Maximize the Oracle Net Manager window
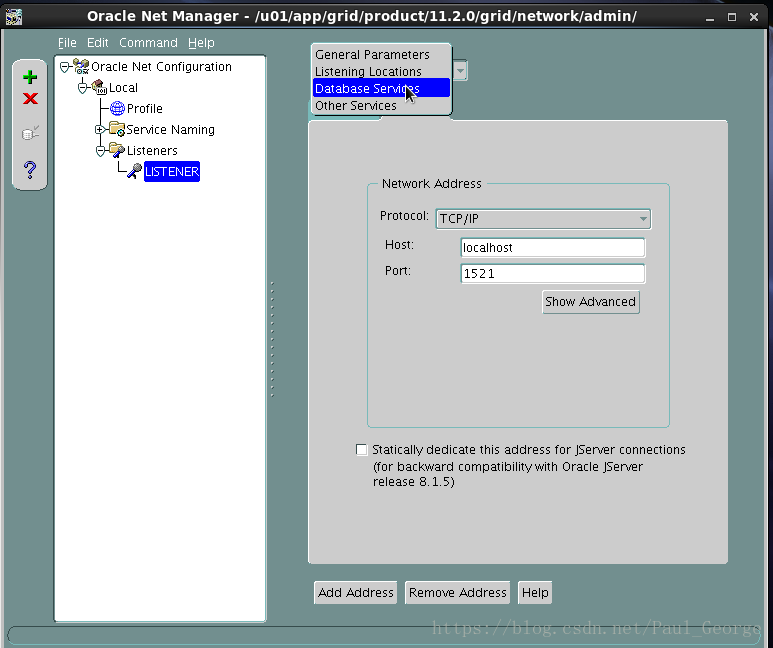Screen dimensions: 773x648 click(x=732, y=17)
